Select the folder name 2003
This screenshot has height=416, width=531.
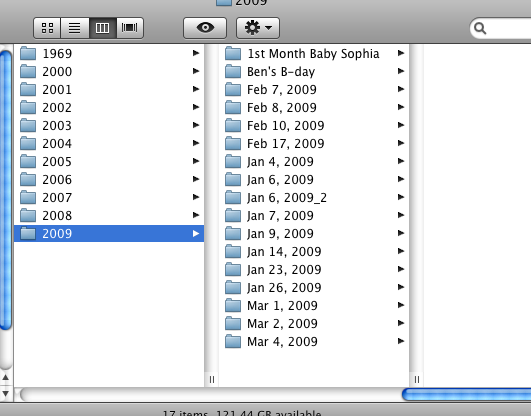coord(57,125)
